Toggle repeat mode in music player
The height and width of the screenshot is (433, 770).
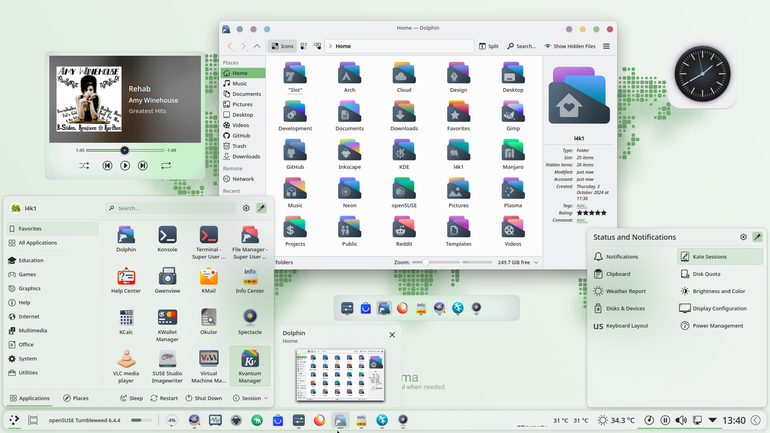[x=166, y=166]
